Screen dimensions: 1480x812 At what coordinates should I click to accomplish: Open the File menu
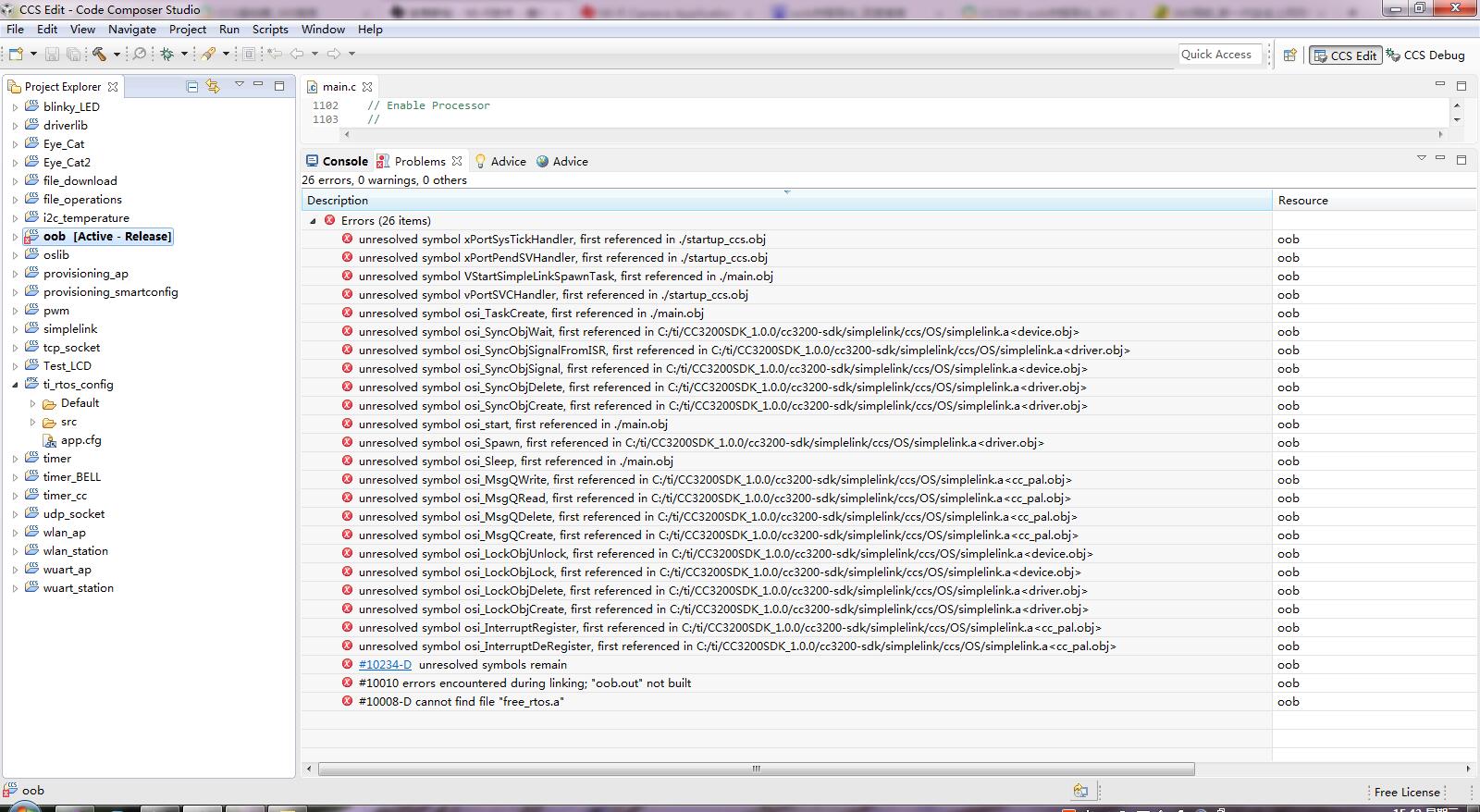tap(15, 29)
